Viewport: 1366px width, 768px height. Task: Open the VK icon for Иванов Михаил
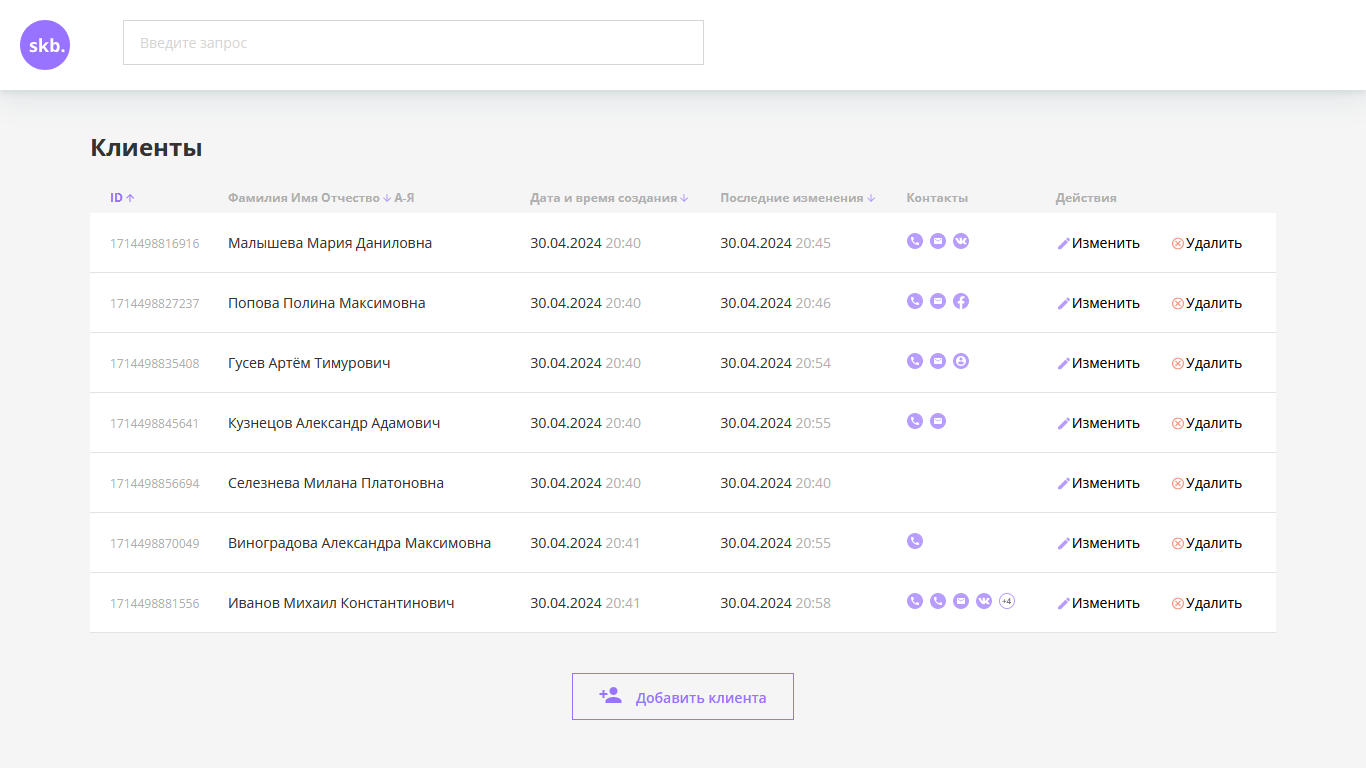tap(984, 601)
